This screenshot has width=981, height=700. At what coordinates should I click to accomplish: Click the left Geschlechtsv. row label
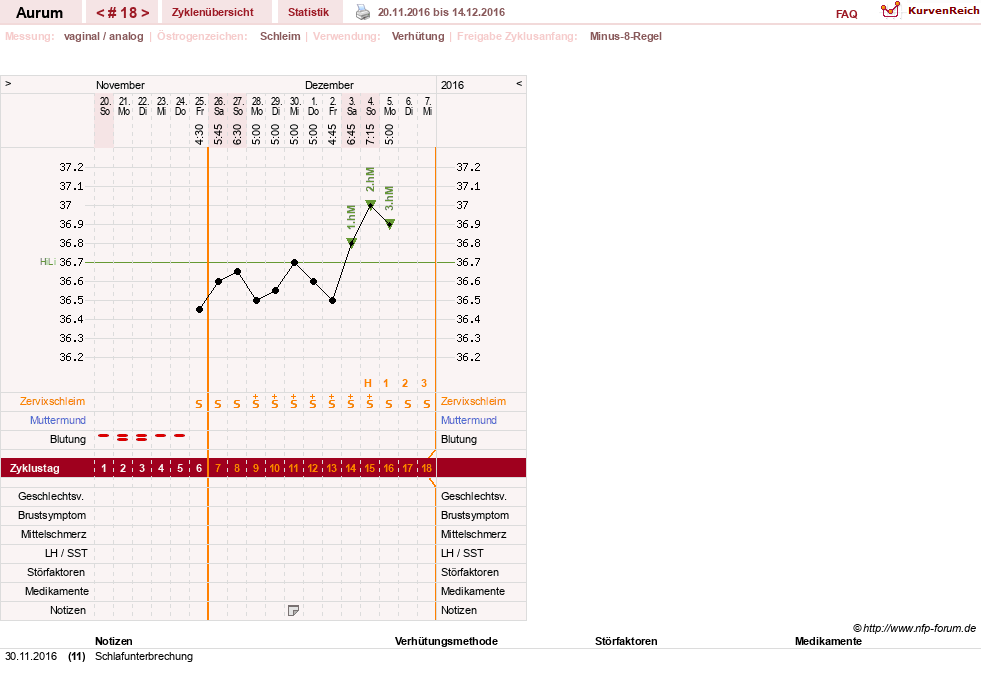(51, 496)
